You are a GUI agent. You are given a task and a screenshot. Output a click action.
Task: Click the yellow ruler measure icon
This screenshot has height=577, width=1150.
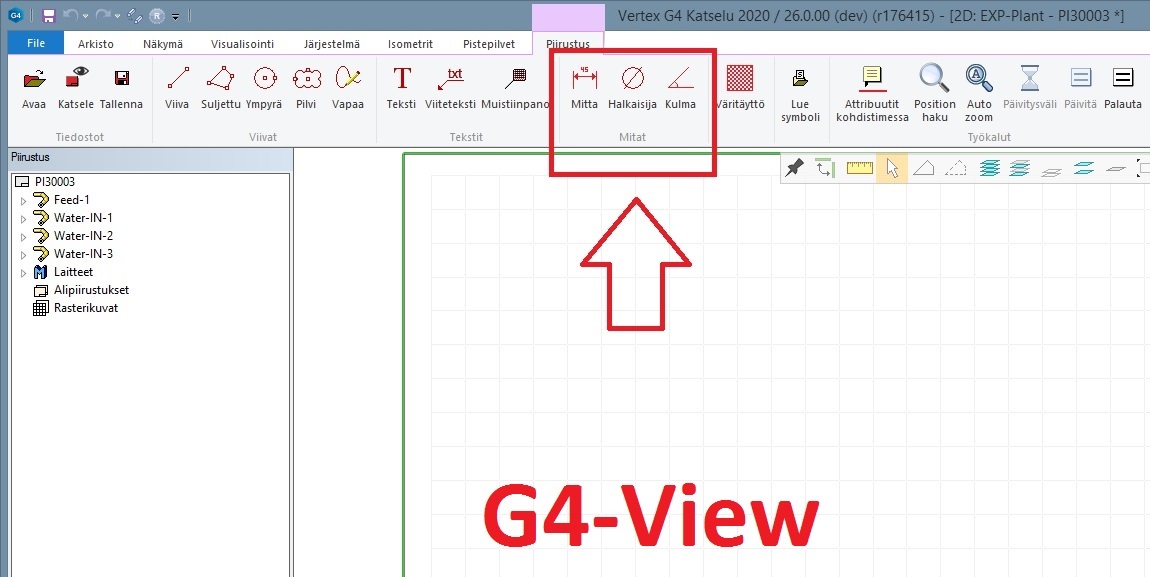(860, 169)
